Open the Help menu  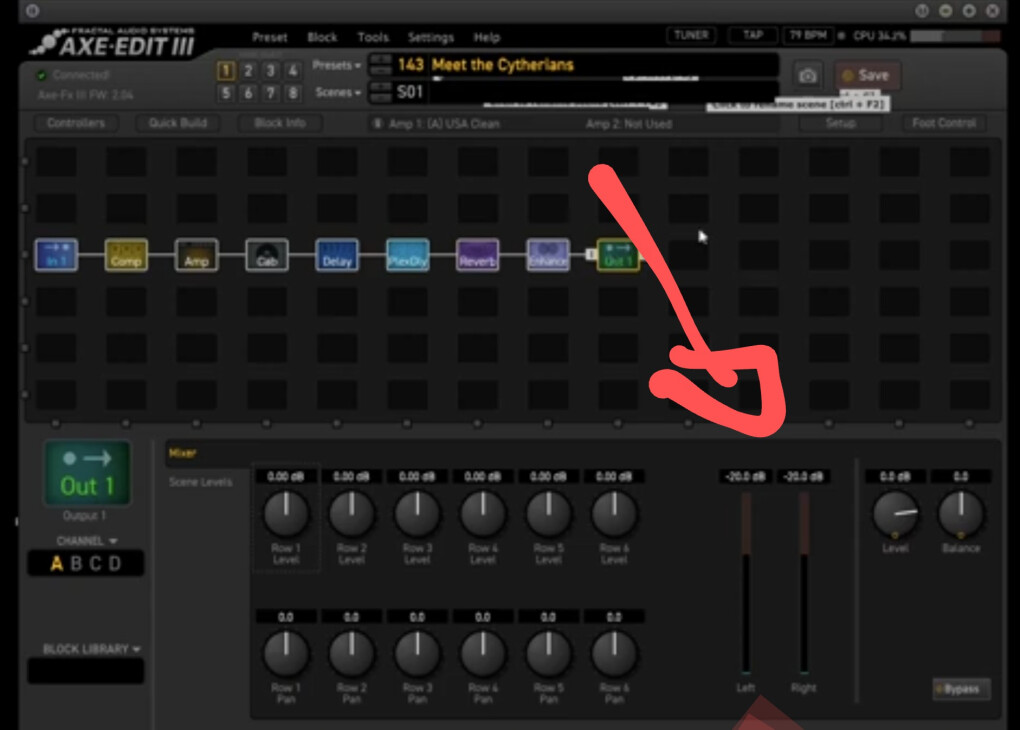coord(487,37)
